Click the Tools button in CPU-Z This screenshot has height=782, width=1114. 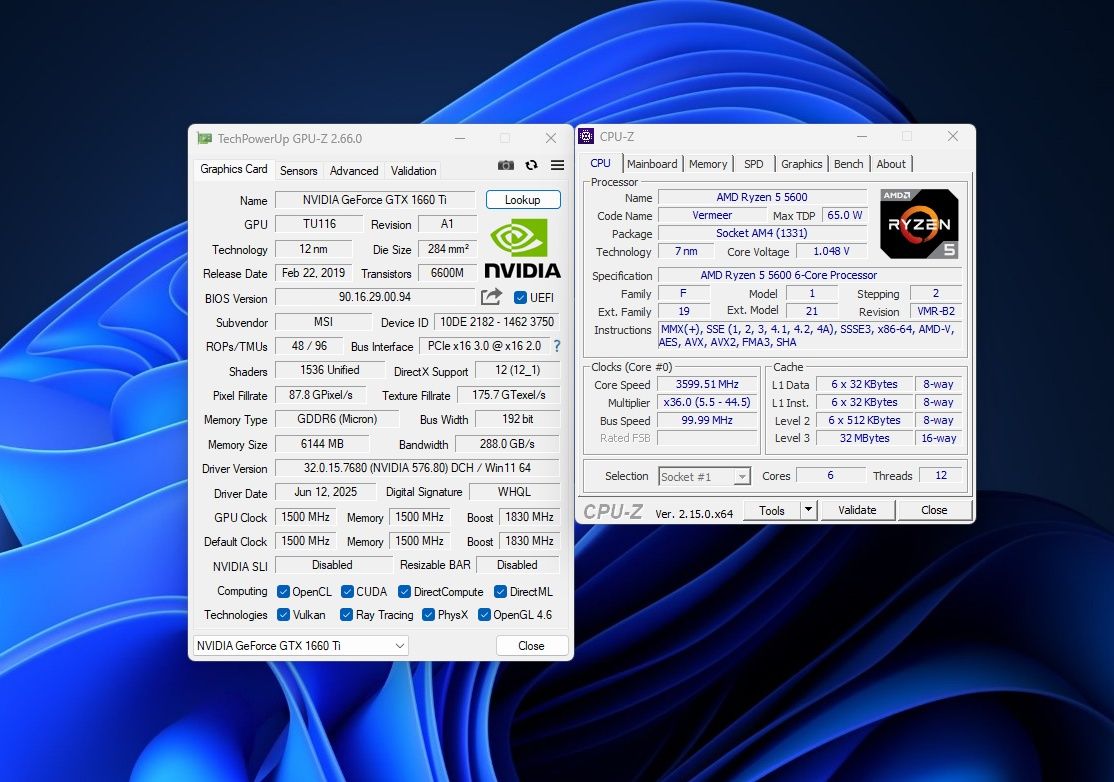772,510
